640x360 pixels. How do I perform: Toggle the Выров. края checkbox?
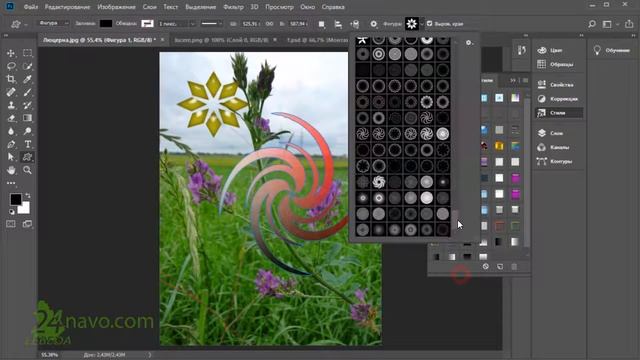(429, 24)
